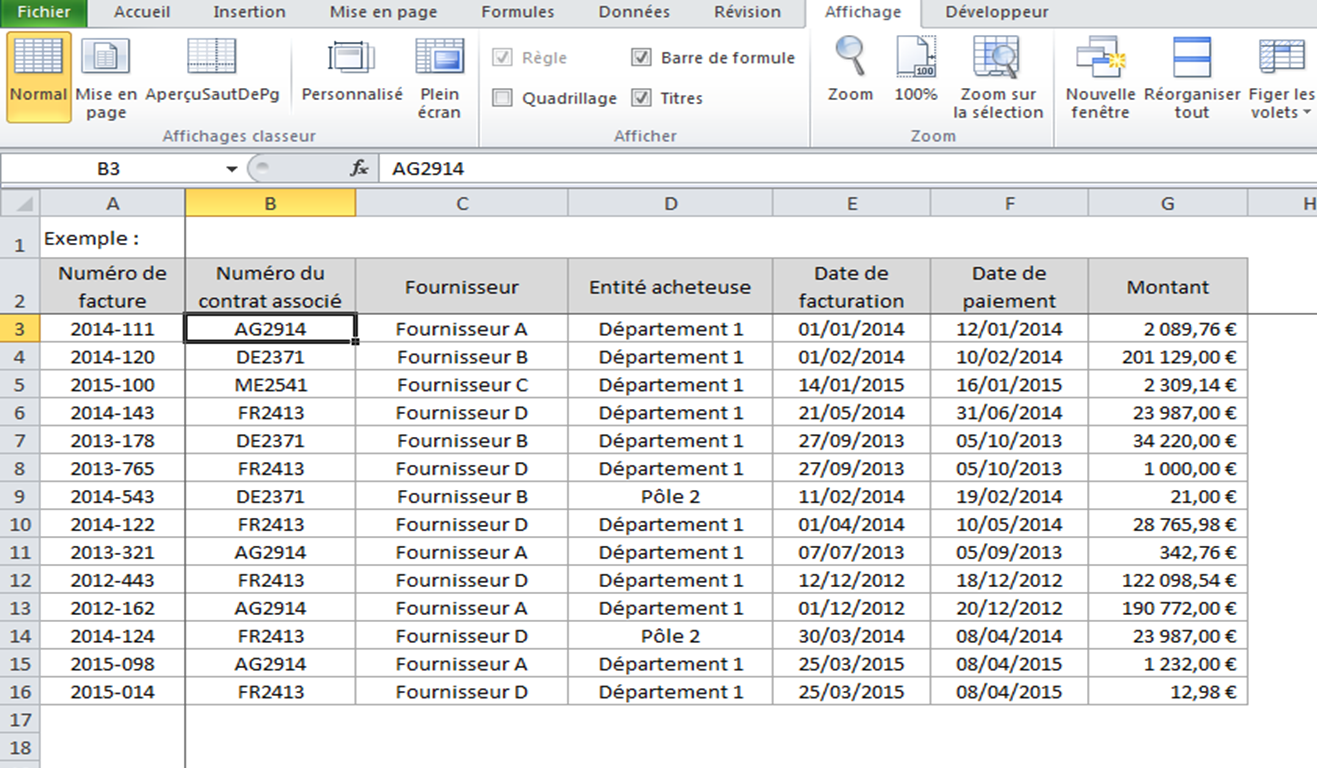Image resolution: width=1317 pixels, height=768 pixels.
Task: Open a Nouvelle fenêtre
Action: (1099, 76)
